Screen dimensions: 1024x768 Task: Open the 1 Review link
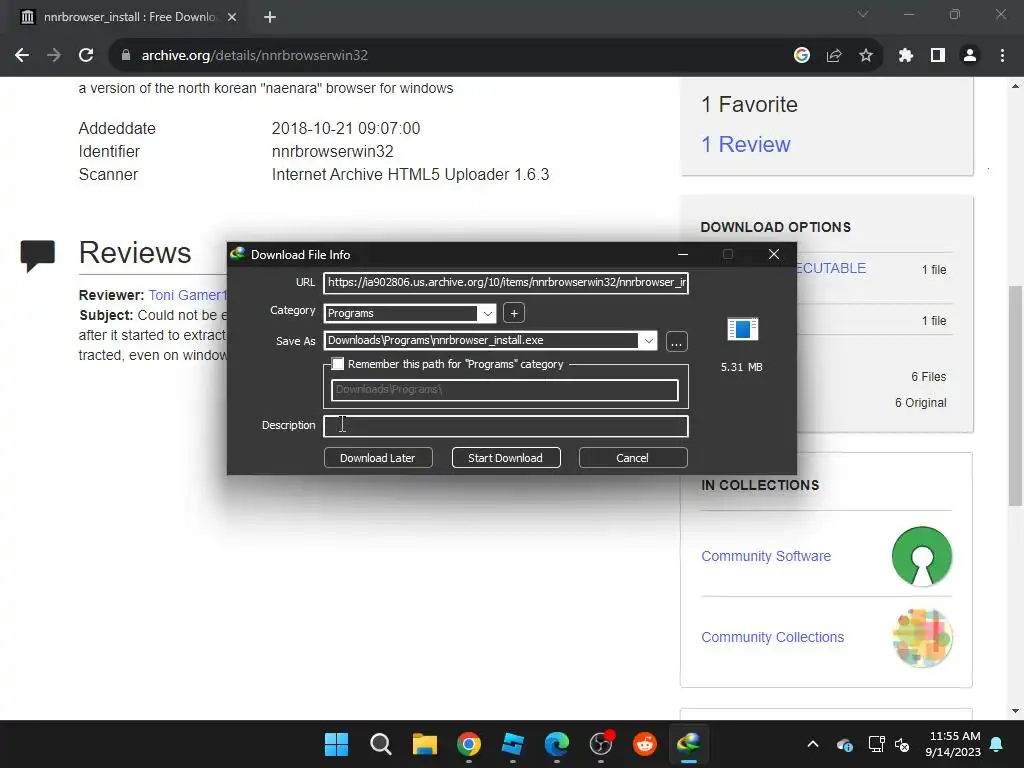[x=746, y=144]
